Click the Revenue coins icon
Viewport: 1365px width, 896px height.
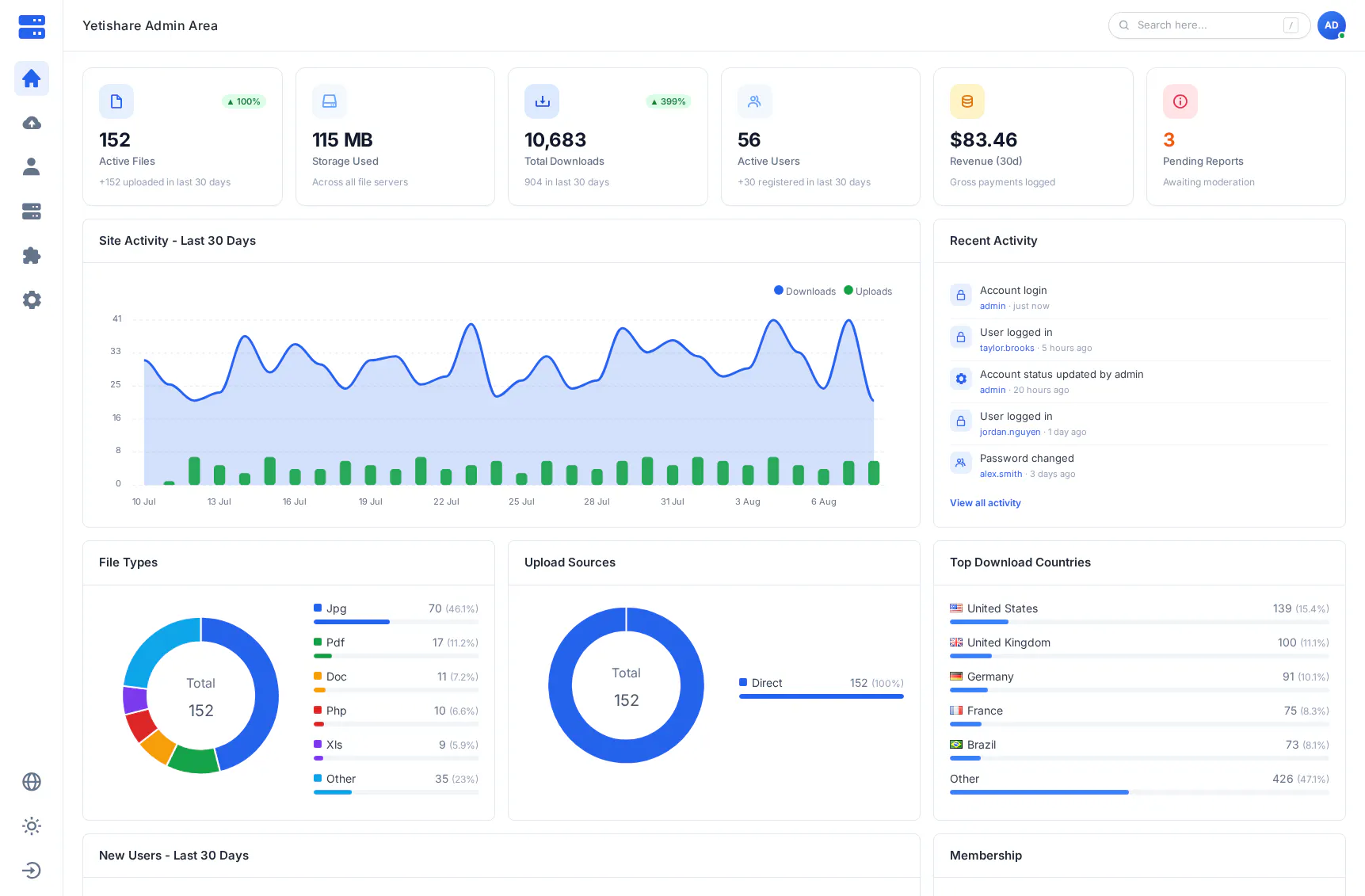967,101
